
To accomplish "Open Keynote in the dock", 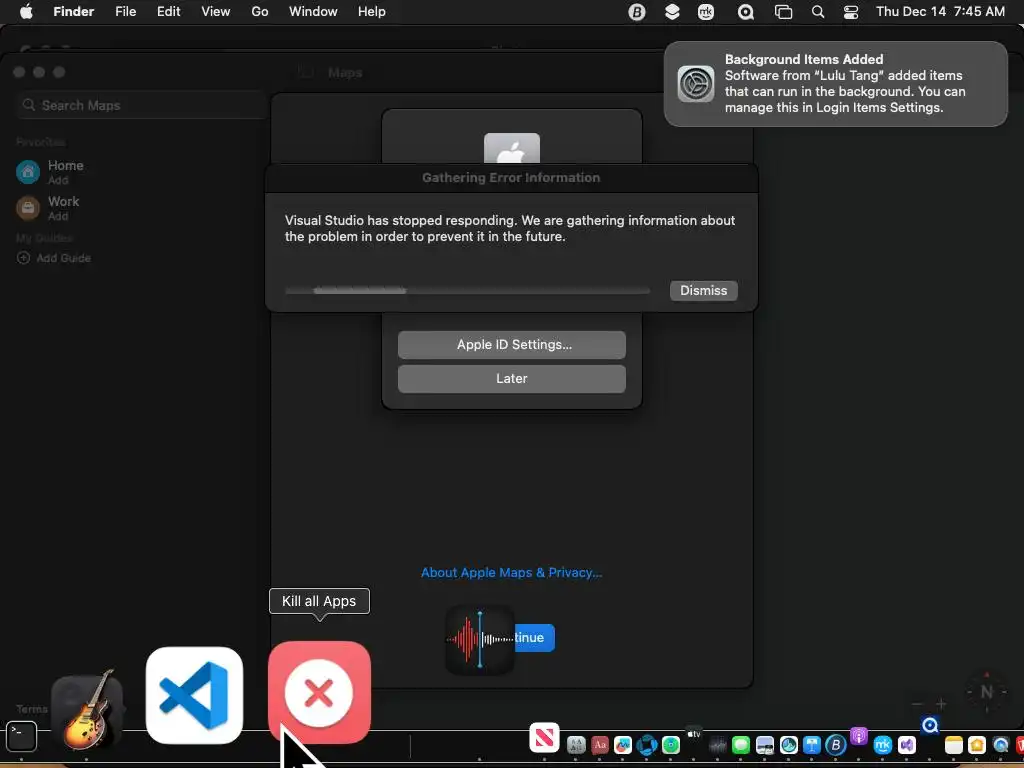I will coord(812,745).
